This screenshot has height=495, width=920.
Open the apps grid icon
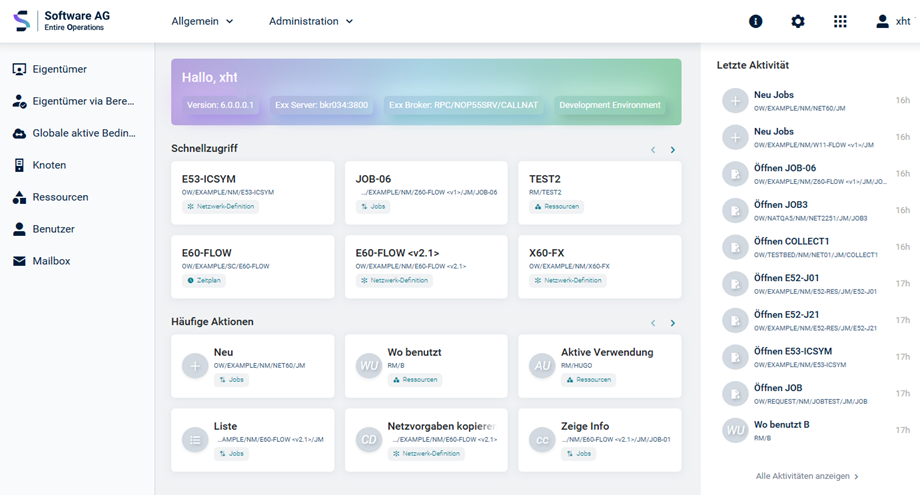pyautogui.click(x=840, y=22)
